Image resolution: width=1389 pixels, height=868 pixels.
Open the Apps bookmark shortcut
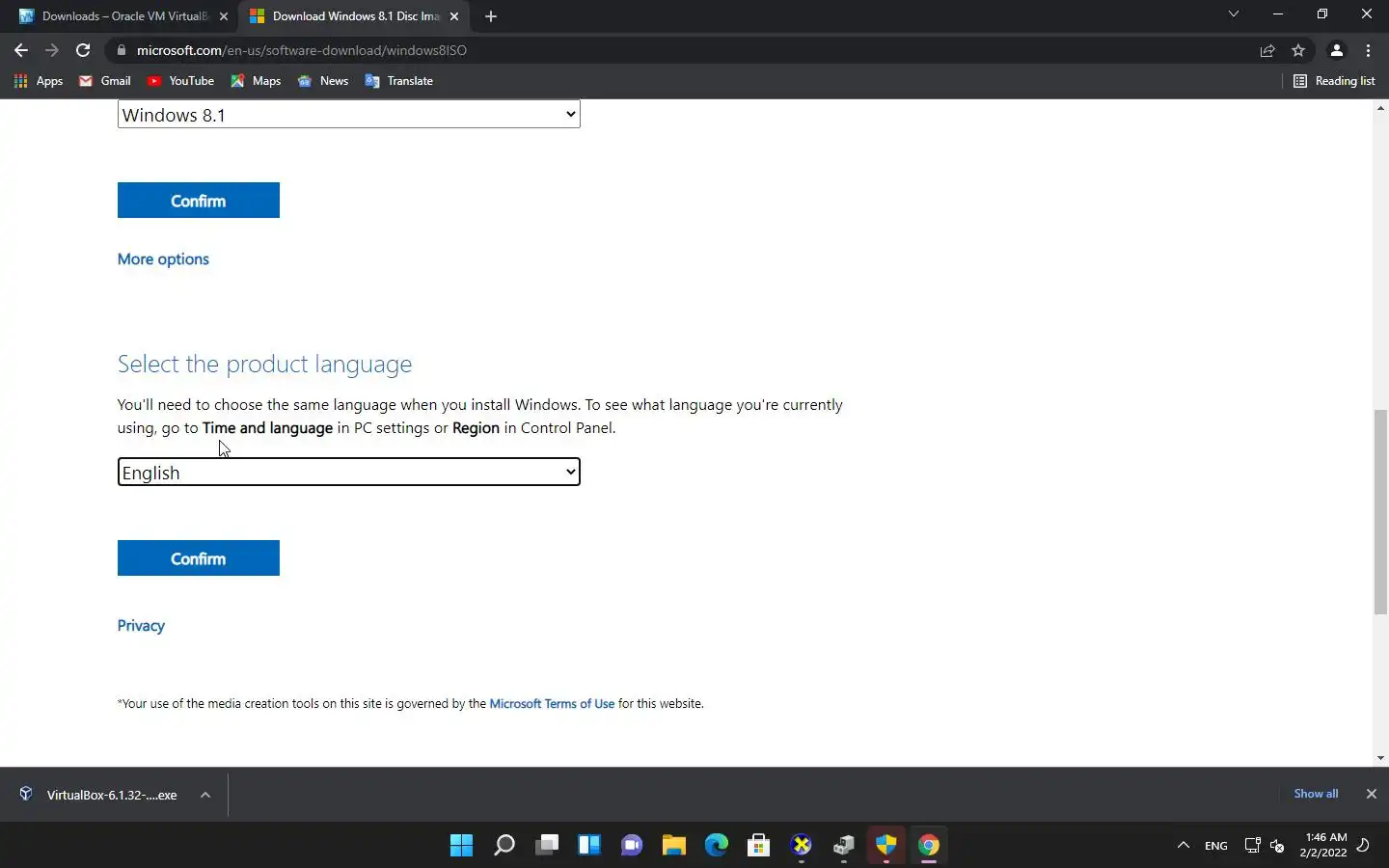39,81
